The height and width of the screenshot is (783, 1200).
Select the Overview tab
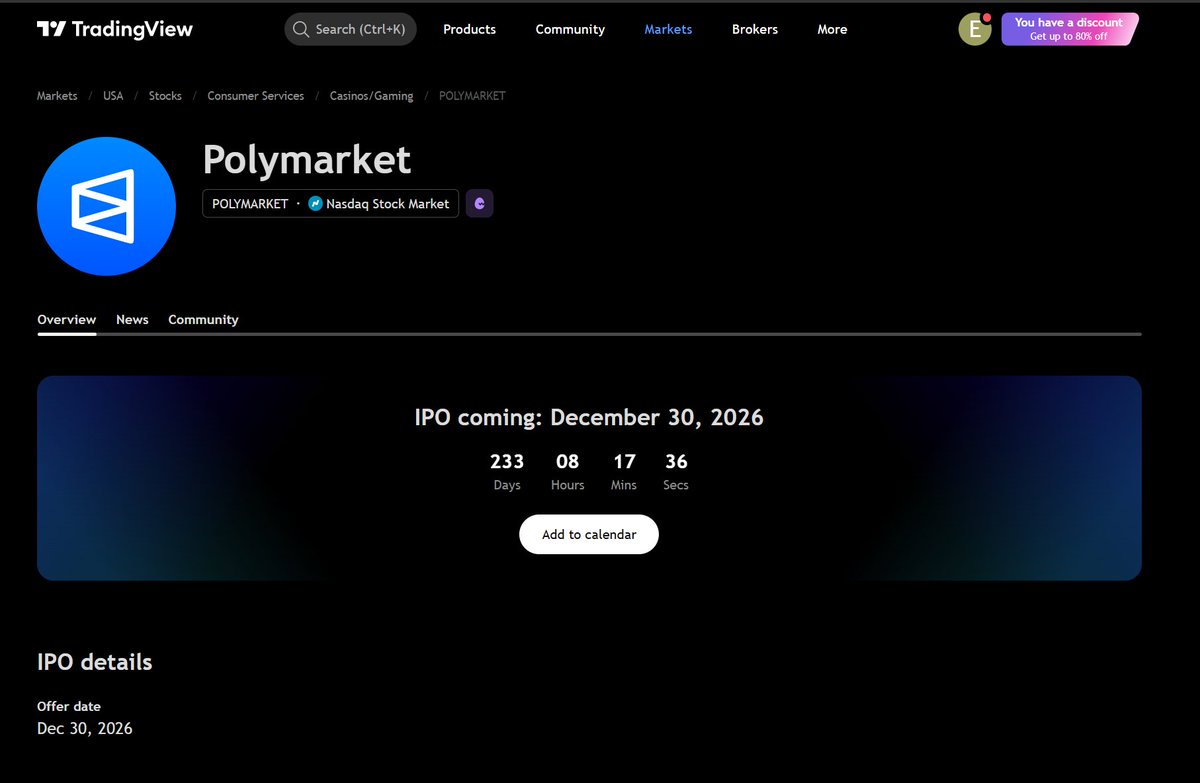(x=67, y=320)
